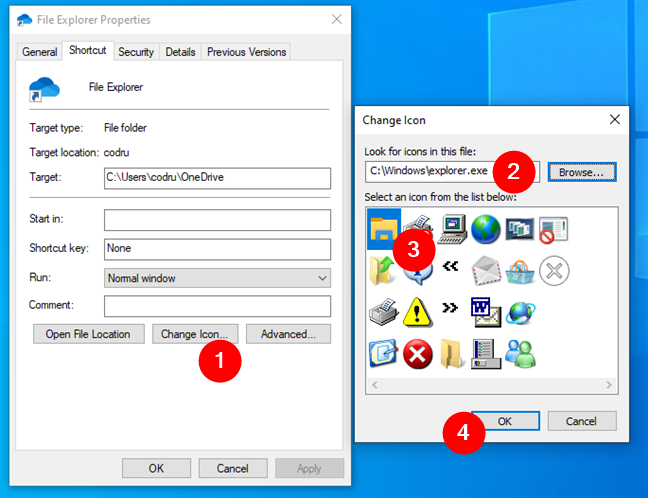Click the empty Comment field
648x498 pixels.
[217, 306]
